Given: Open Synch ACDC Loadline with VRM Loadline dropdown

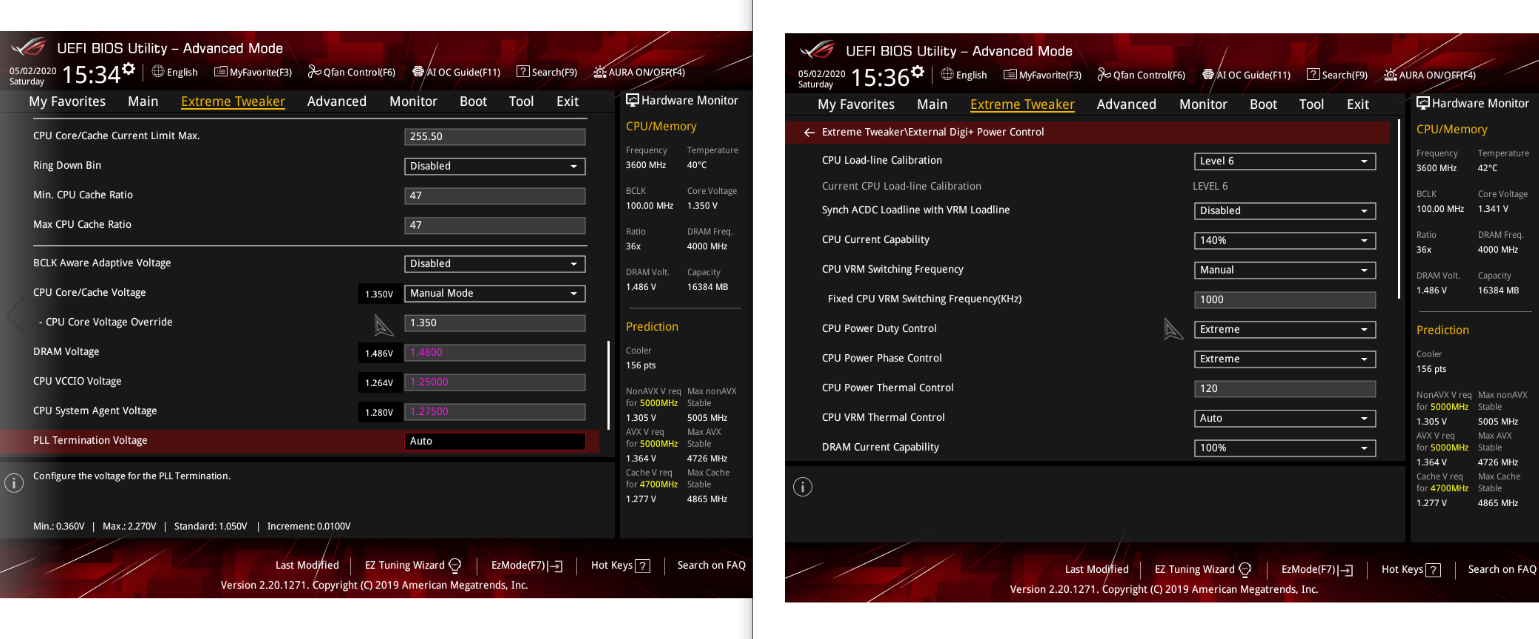Looking at the screenshot, I should coord(1285,211).
